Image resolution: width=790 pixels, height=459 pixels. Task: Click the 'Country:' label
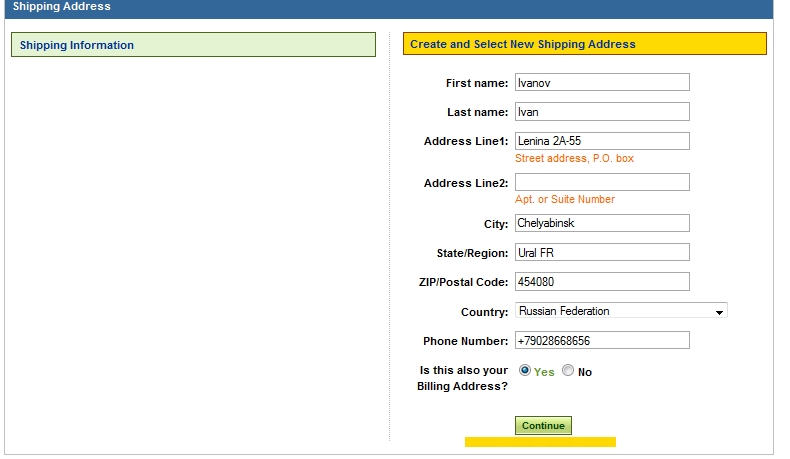484,312
